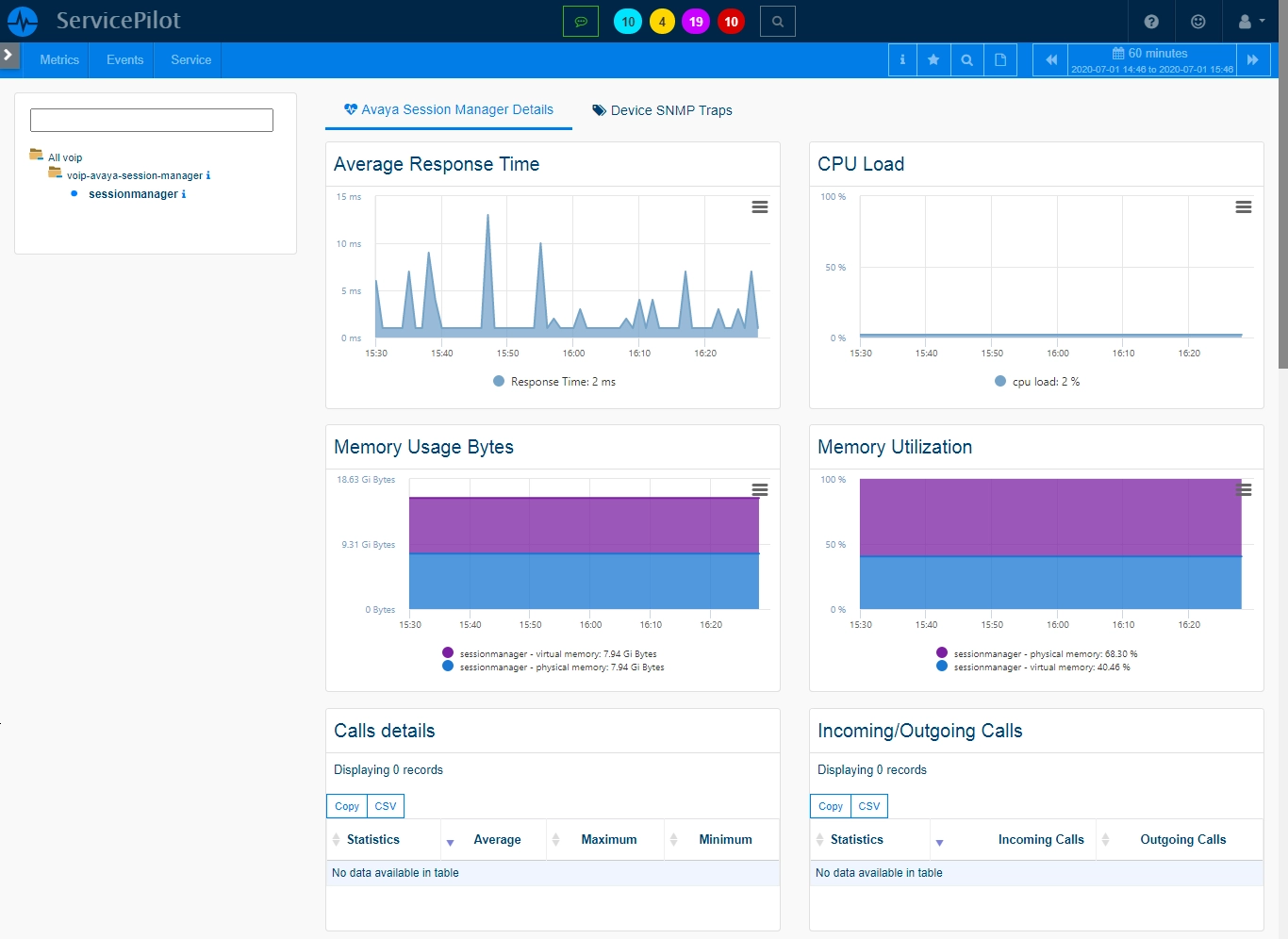Viewport: 1288px width, 939px height.
Task: Open the user account dropdown in the header
Action: pos(1251,22)
